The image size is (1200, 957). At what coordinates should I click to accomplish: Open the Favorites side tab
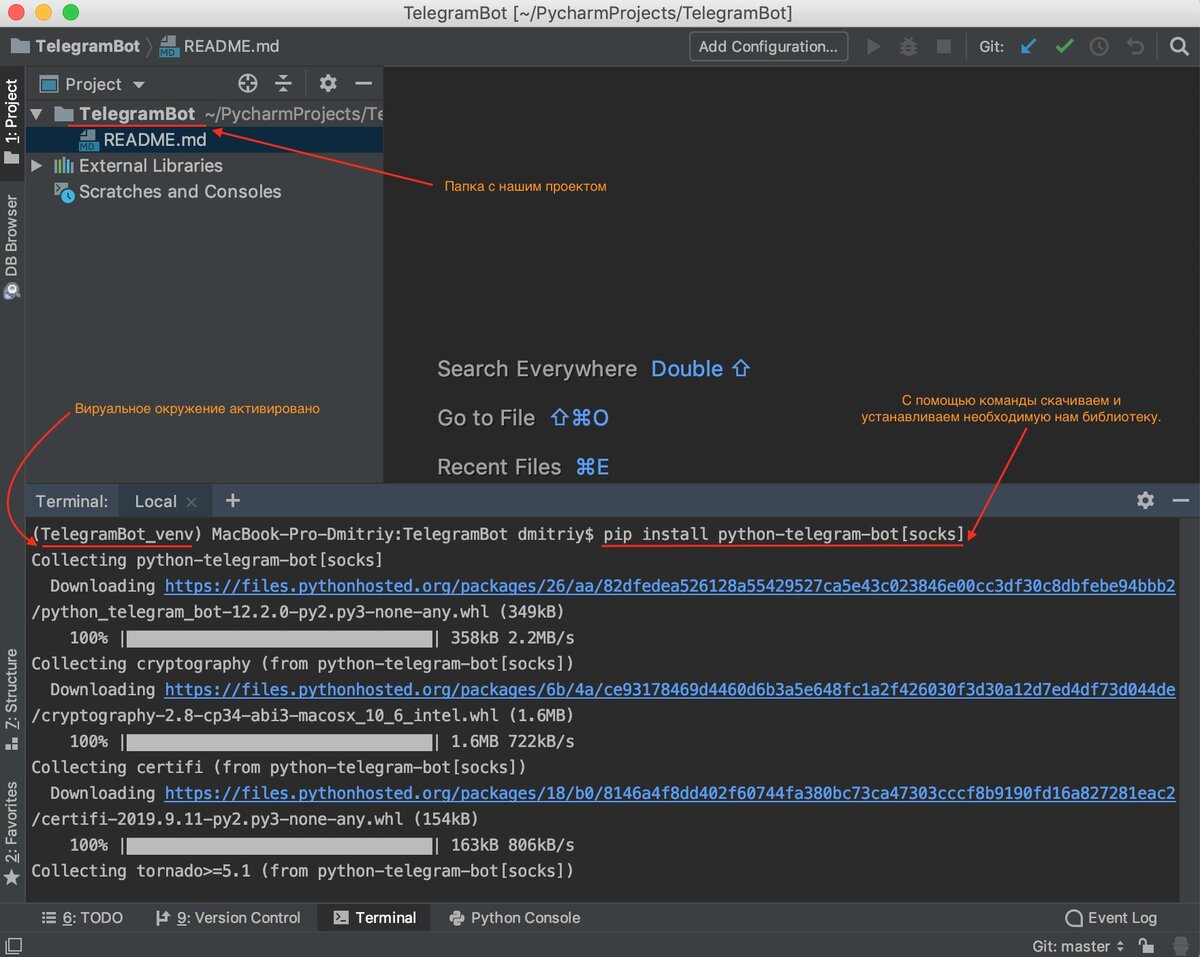11,832
